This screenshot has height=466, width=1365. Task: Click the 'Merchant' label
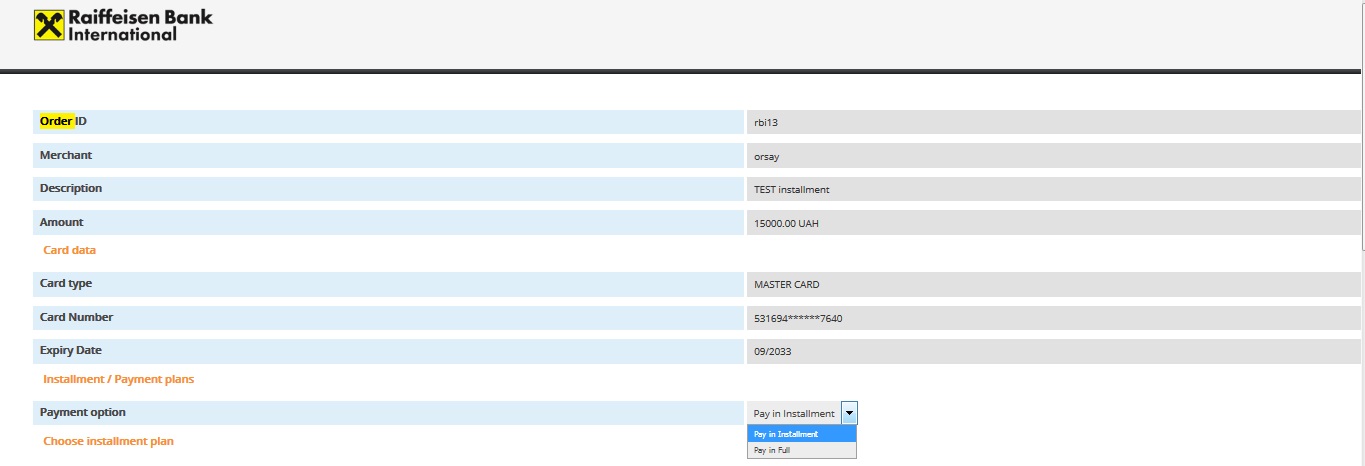pos(66,155)
